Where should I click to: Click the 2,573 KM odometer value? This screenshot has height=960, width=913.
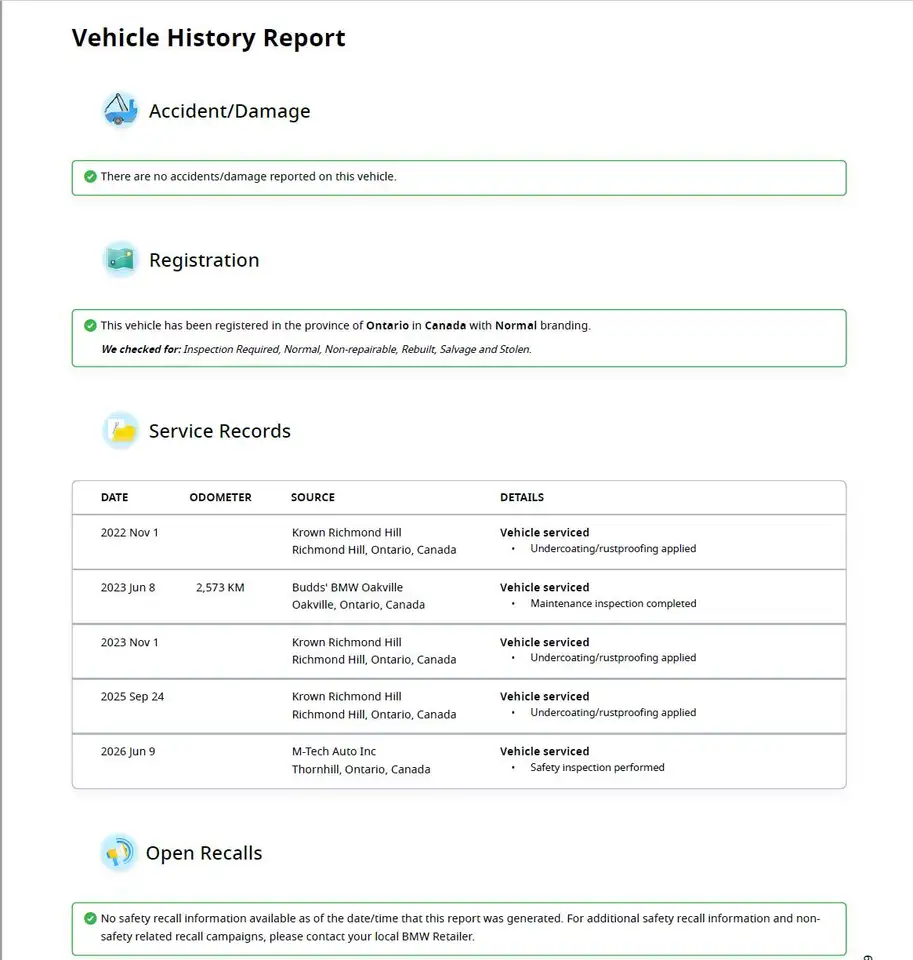(220, 587)
